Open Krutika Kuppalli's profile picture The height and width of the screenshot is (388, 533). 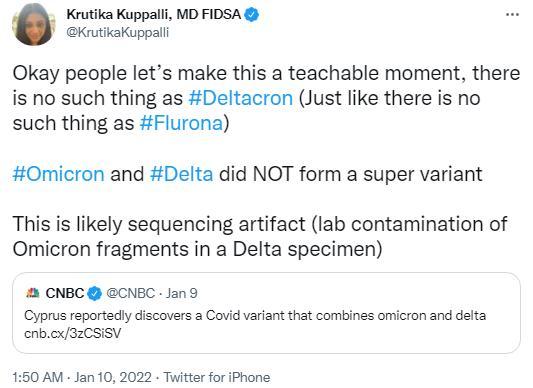coord(33,24)
